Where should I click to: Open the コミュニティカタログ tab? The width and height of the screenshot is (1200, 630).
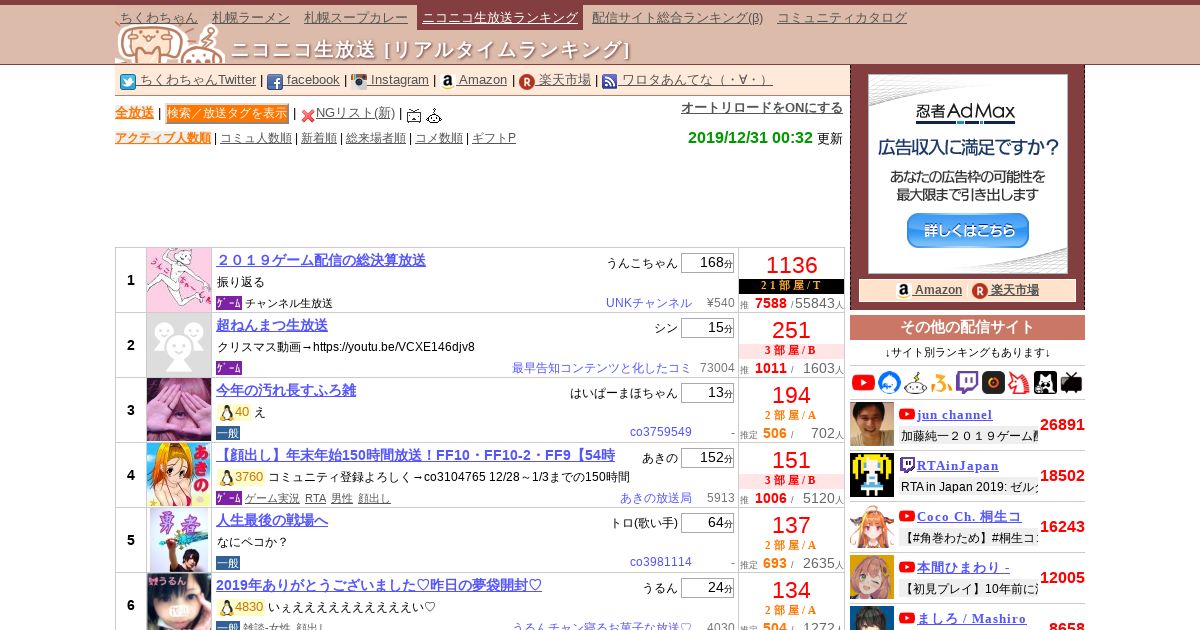click(842, 17)
